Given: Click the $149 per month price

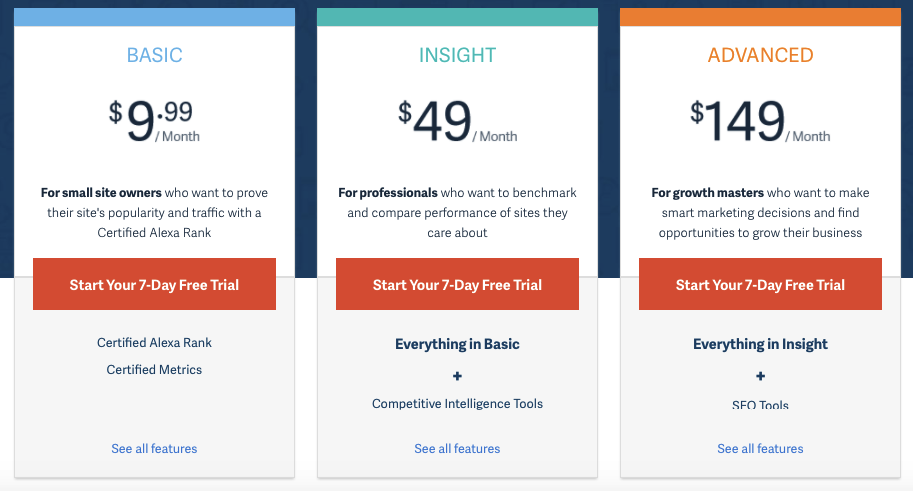Looking at the screenshot, I should (x=760, y=122).
